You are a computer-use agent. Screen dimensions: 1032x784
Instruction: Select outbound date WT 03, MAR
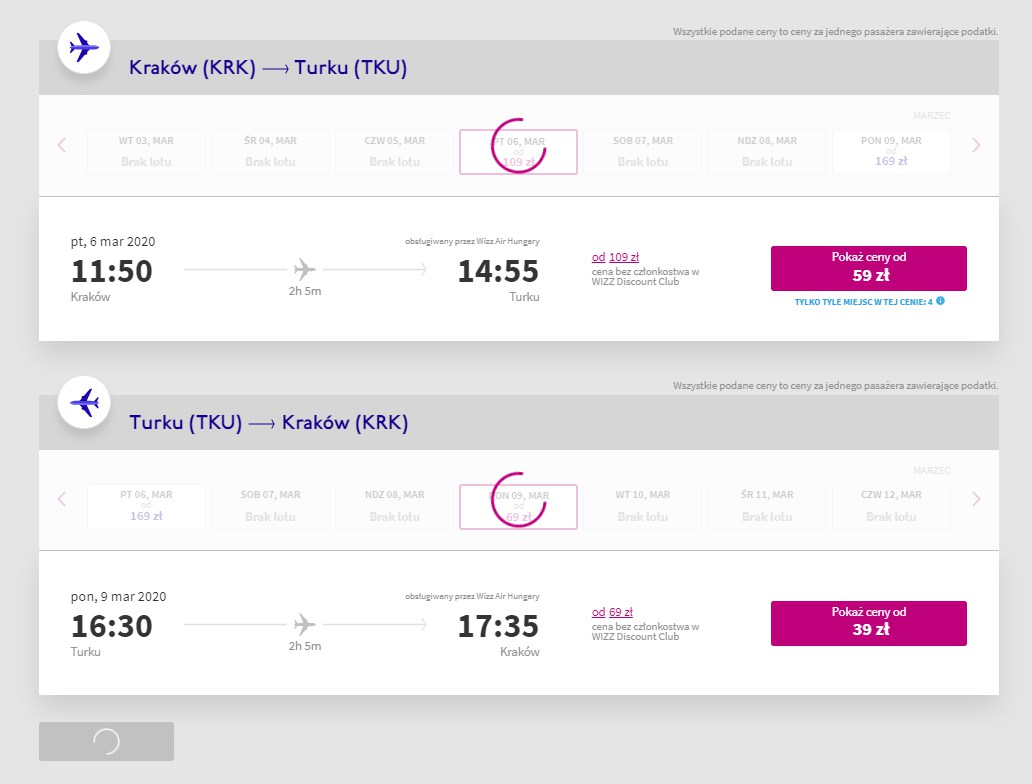pyautogui.click(x=146, y=151)
